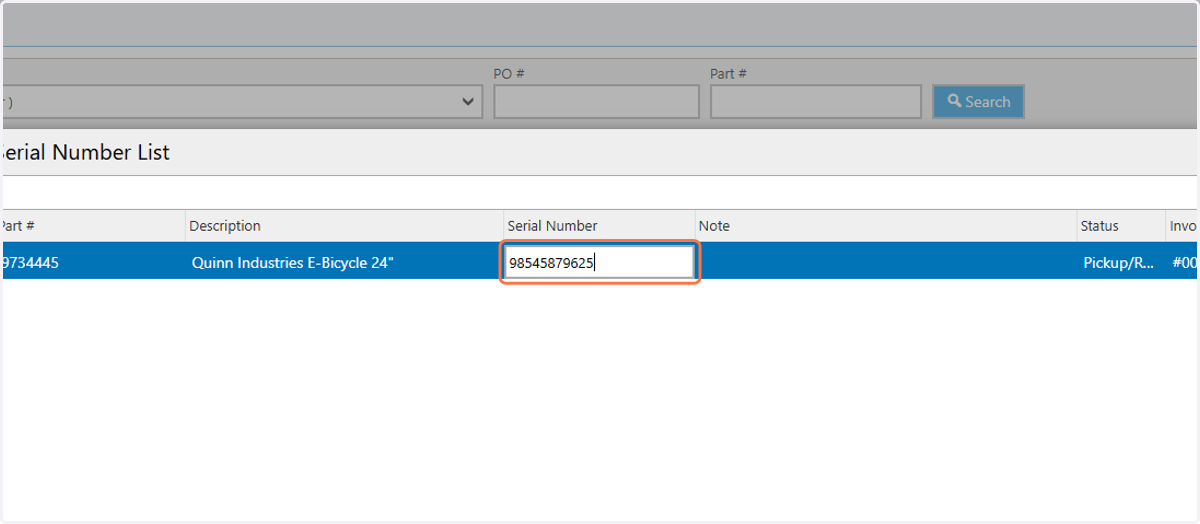Sort by the Description column header
The image size is (1200, 524).
pyautogui.click(x=344, y=226)
